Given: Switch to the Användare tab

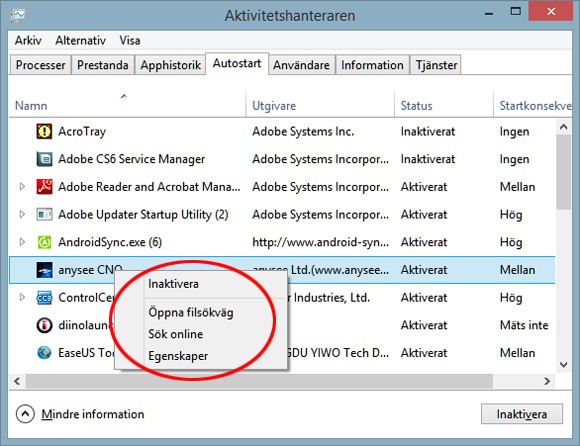Looking at the screenshot, I should coord(301,65).
